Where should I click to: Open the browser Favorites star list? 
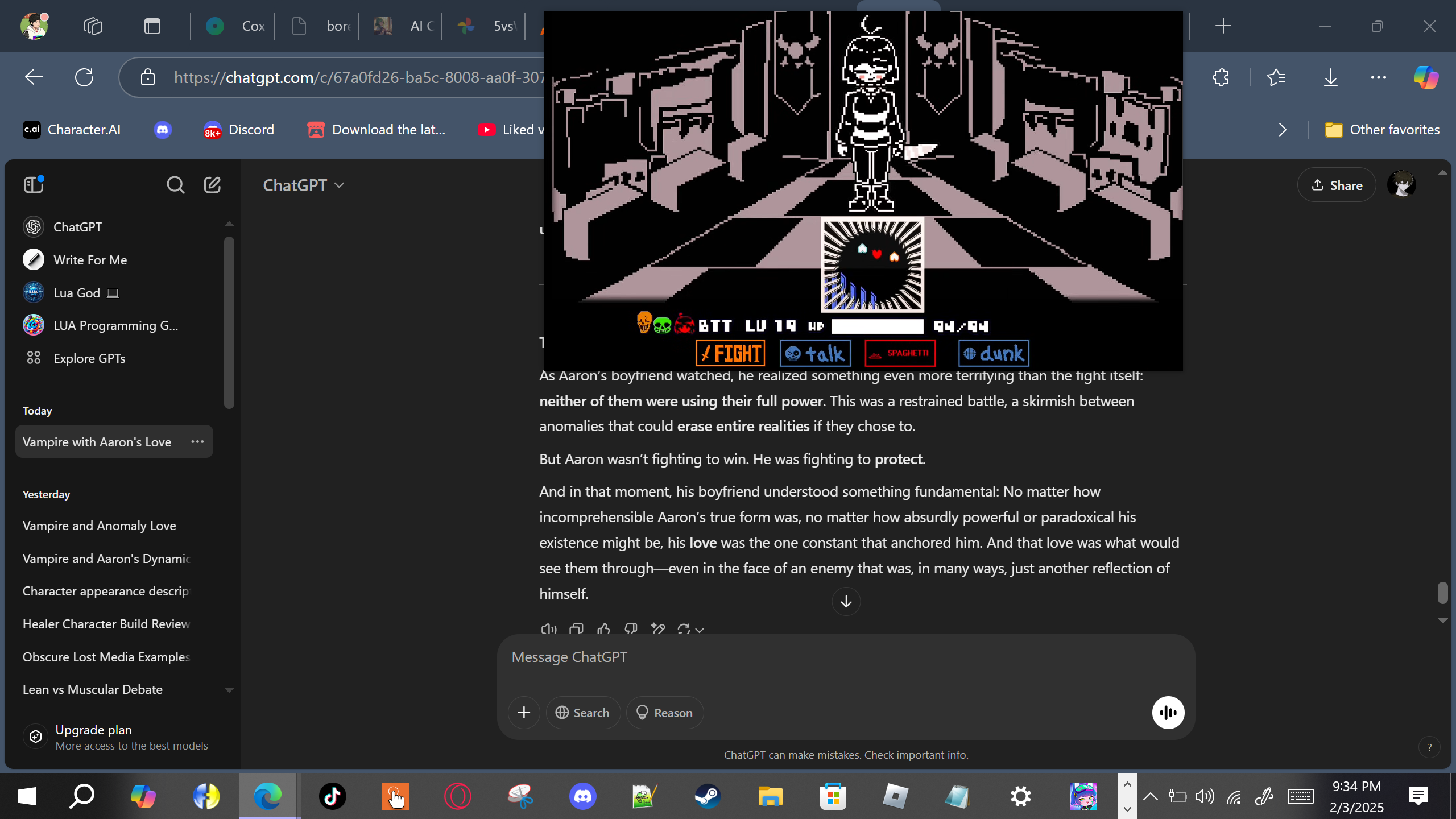pyautogui.click(x=1276, y=77)
